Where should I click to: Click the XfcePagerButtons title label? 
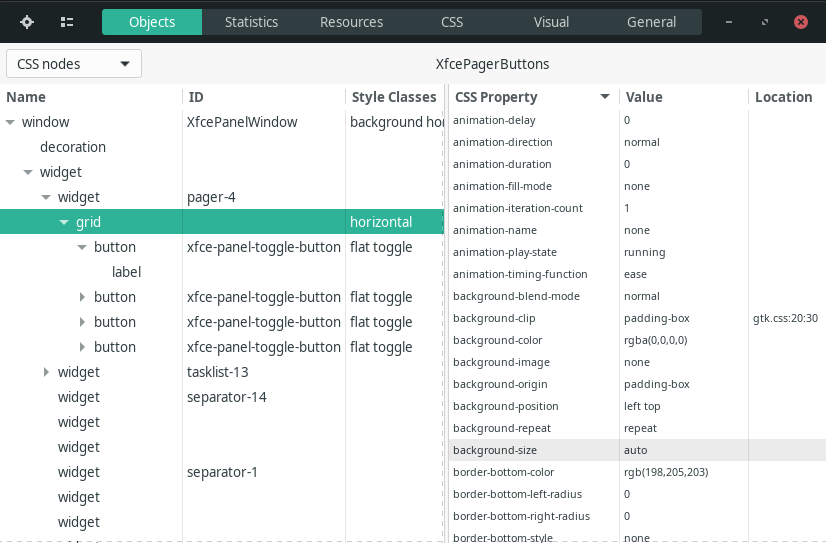tap(492, 64)
